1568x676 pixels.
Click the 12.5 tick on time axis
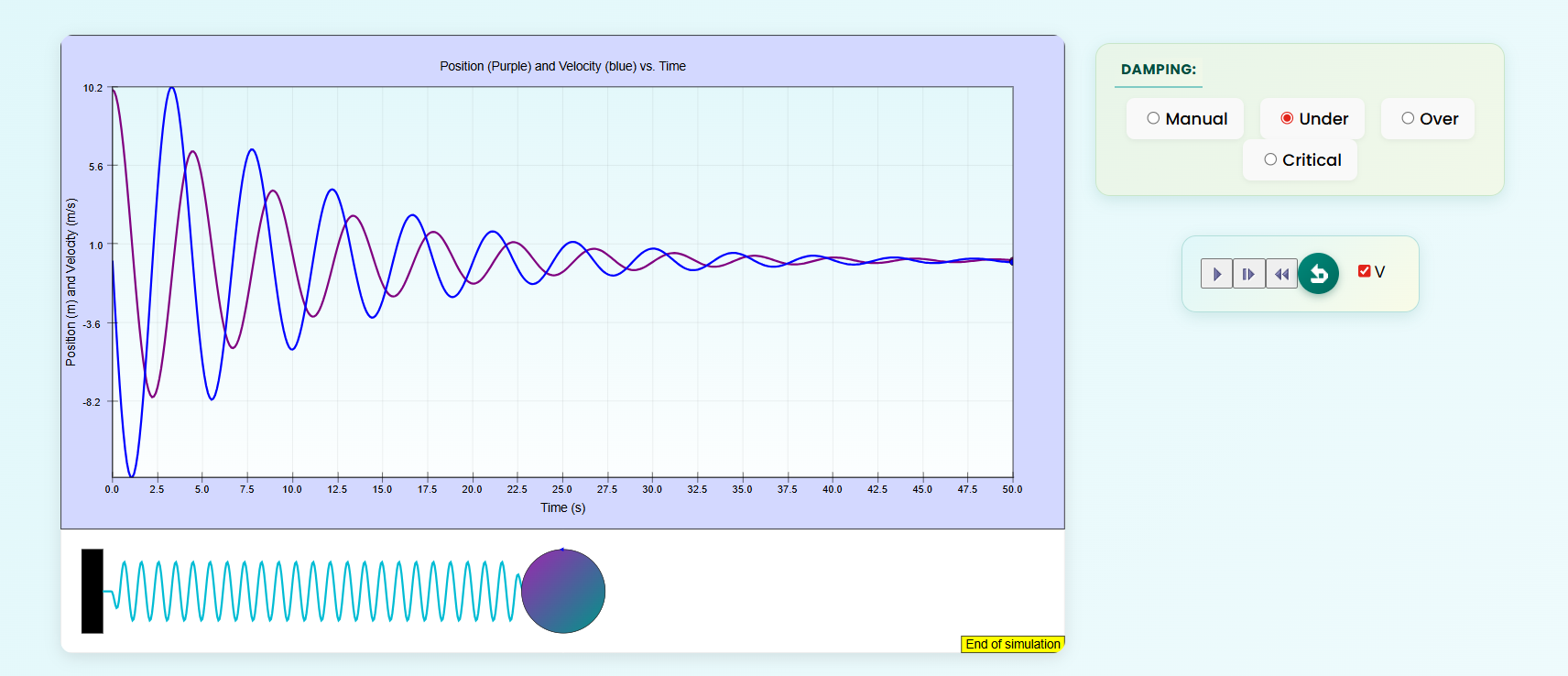(337, 489)
